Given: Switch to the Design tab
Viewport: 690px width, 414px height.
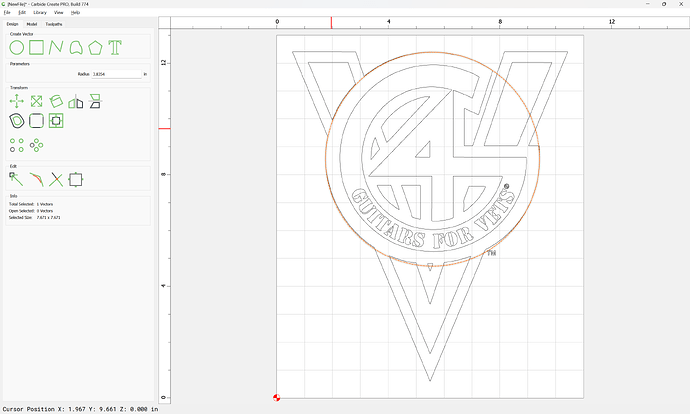Looking at the screenshot, I should tap(12, 24).
